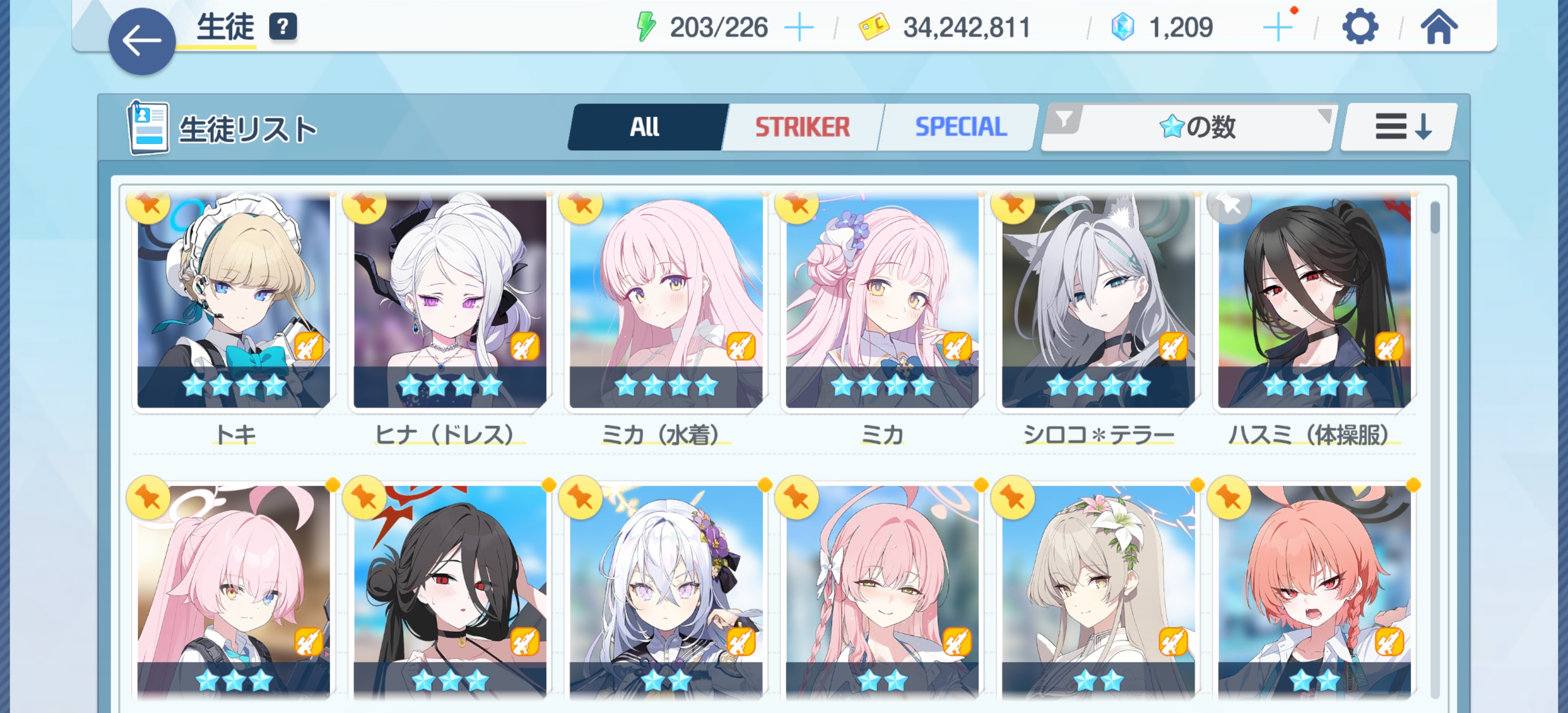Viewport: 1568px width, 713px height.
Task: Go to the home screen icon
Action: tap(1439, 27)
